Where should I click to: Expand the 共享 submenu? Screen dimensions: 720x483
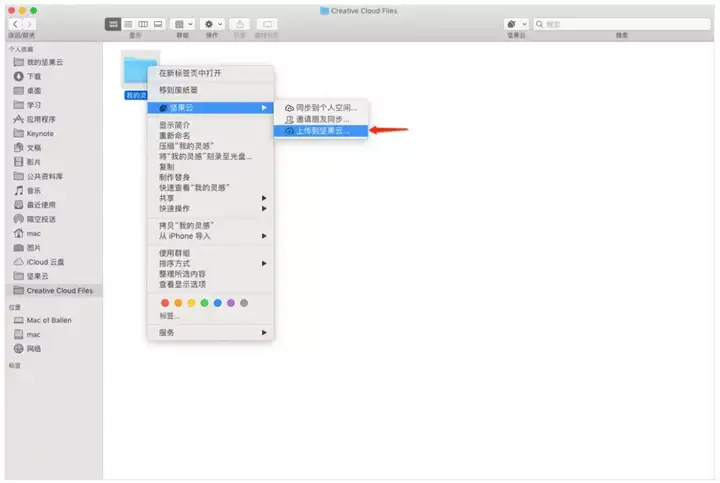(x=210, y=198)
